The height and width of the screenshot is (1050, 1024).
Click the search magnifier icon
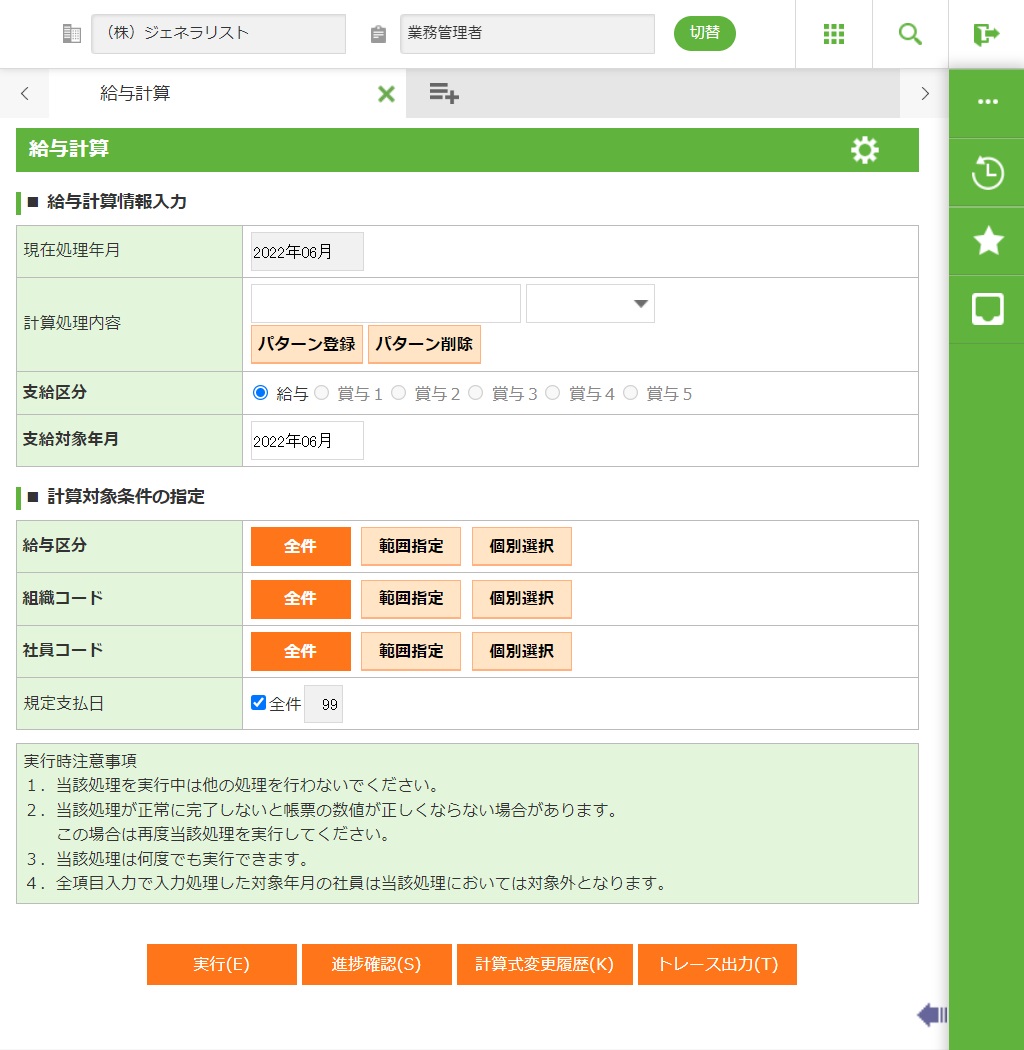910,34
